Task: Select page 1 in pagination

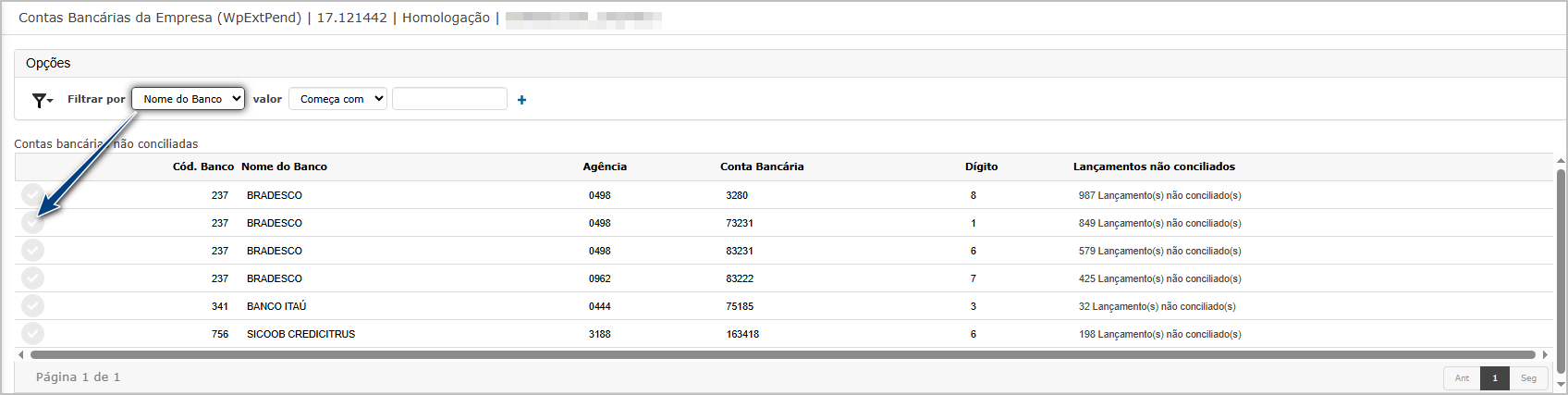Action: (1495, 378)
